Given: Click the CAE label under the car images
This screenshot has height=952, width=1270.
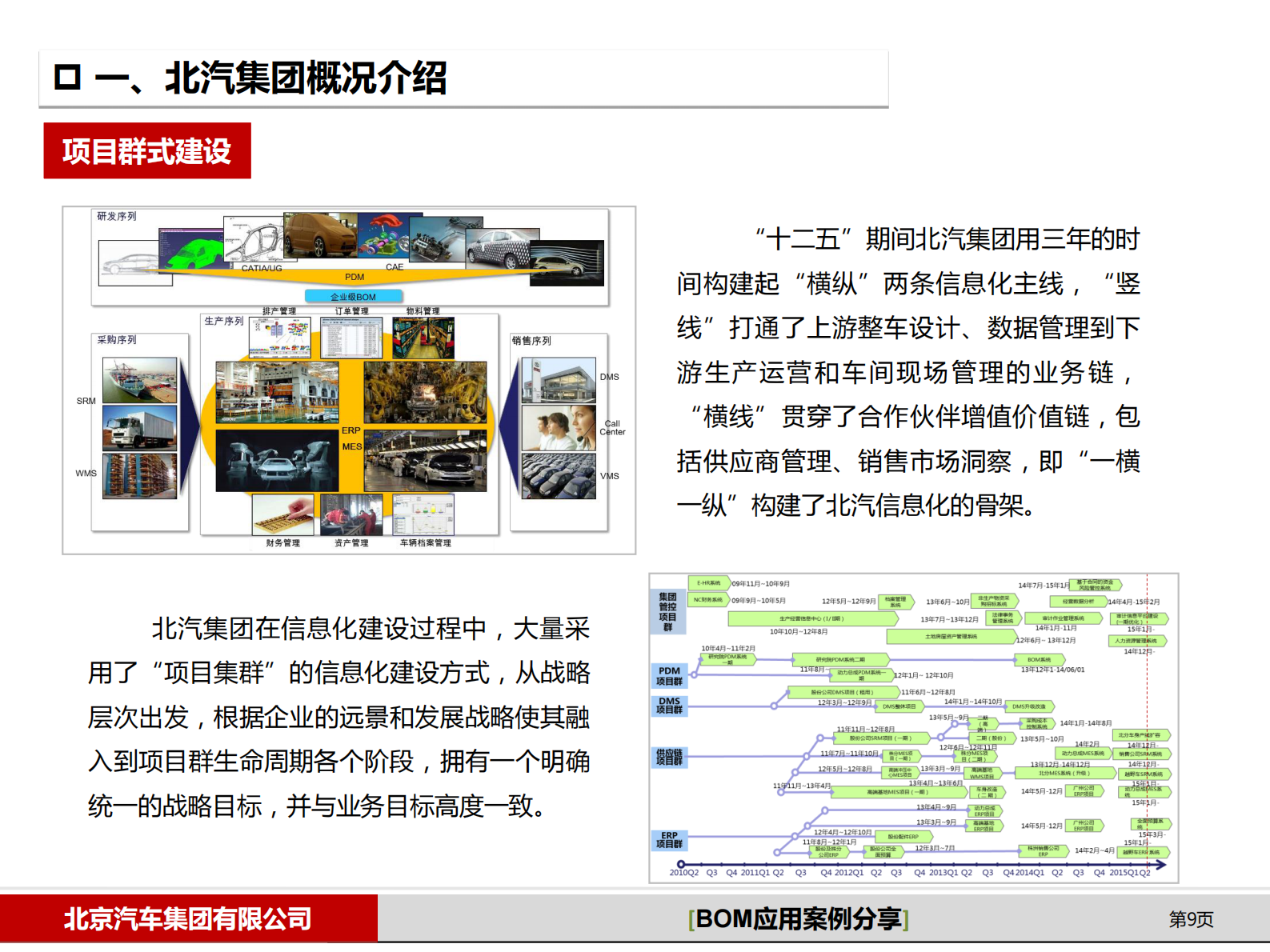Looking at the screenshot, I should [395, 267].
